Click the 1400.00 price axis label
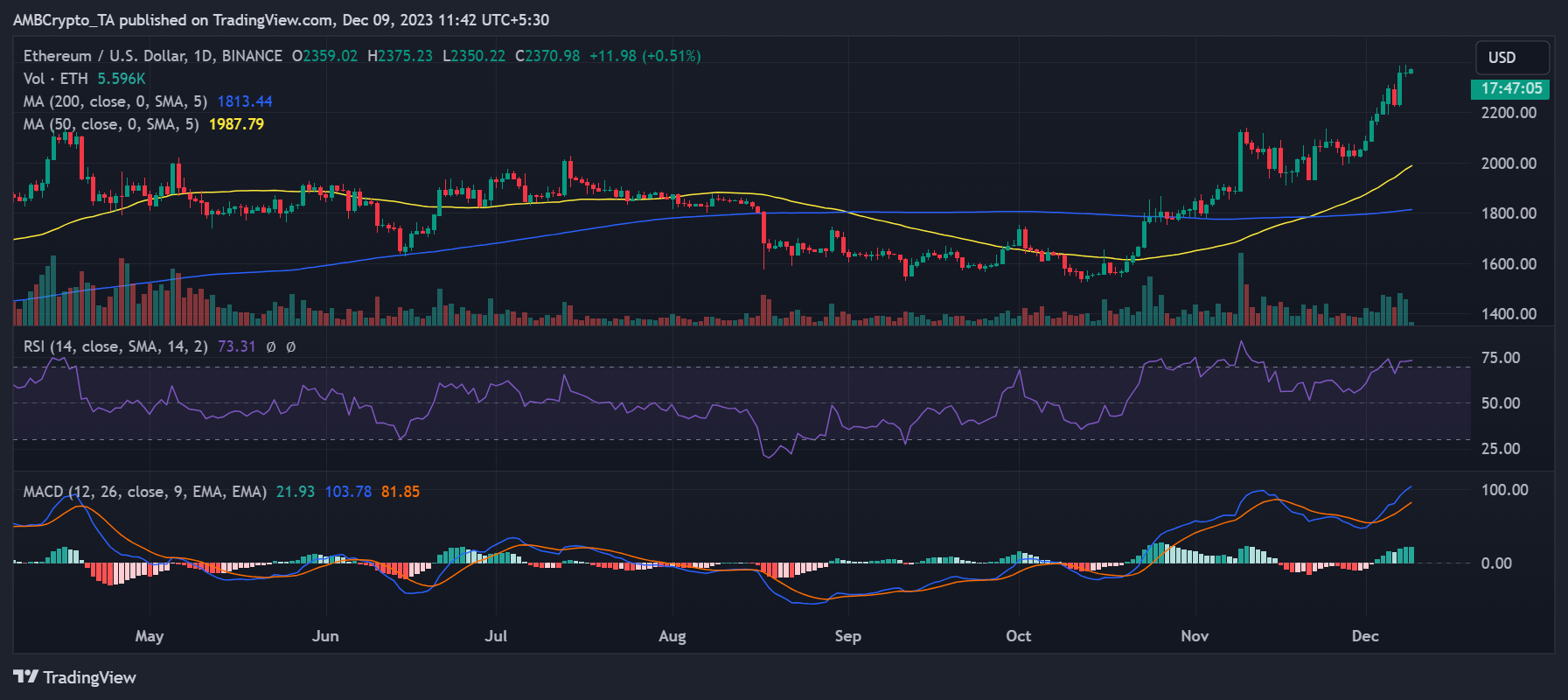Screen dimensions: 1568x700 click(x=1509, y=314)
